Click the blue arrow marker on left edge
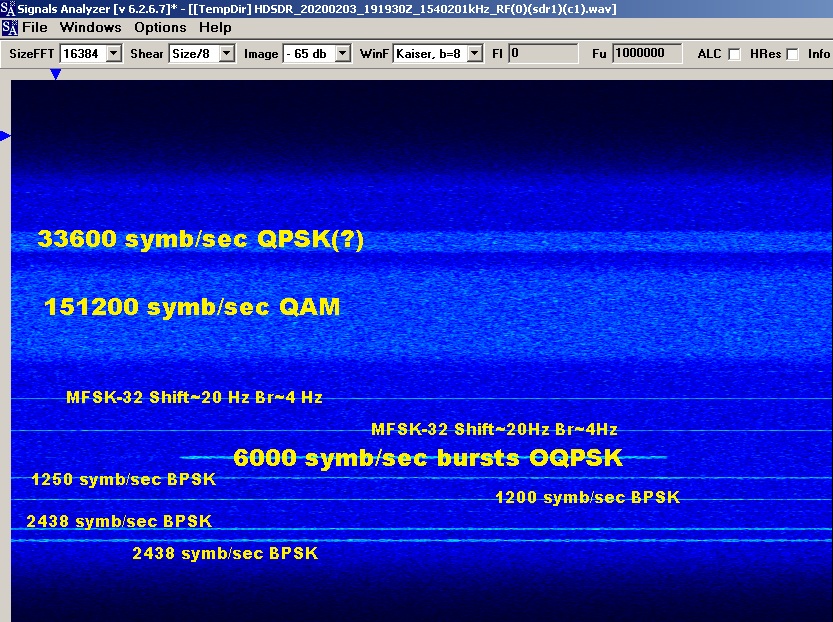Viewport: 833px width, 622px height. click(5, 136)
